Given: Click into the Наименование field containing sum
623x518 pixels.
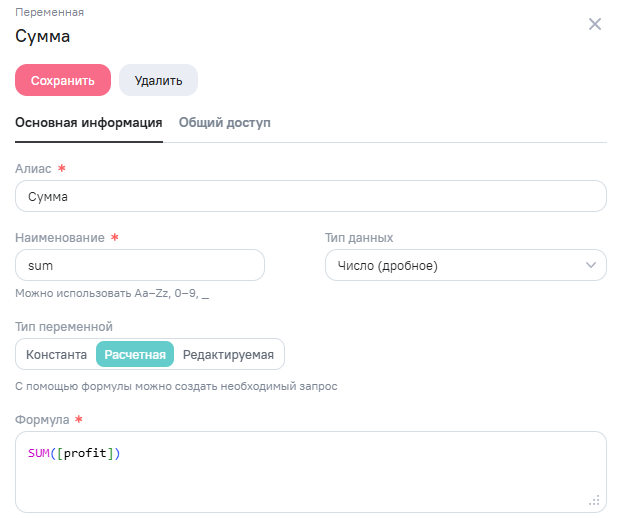Looking at the screenshot, I should point(140,265).
